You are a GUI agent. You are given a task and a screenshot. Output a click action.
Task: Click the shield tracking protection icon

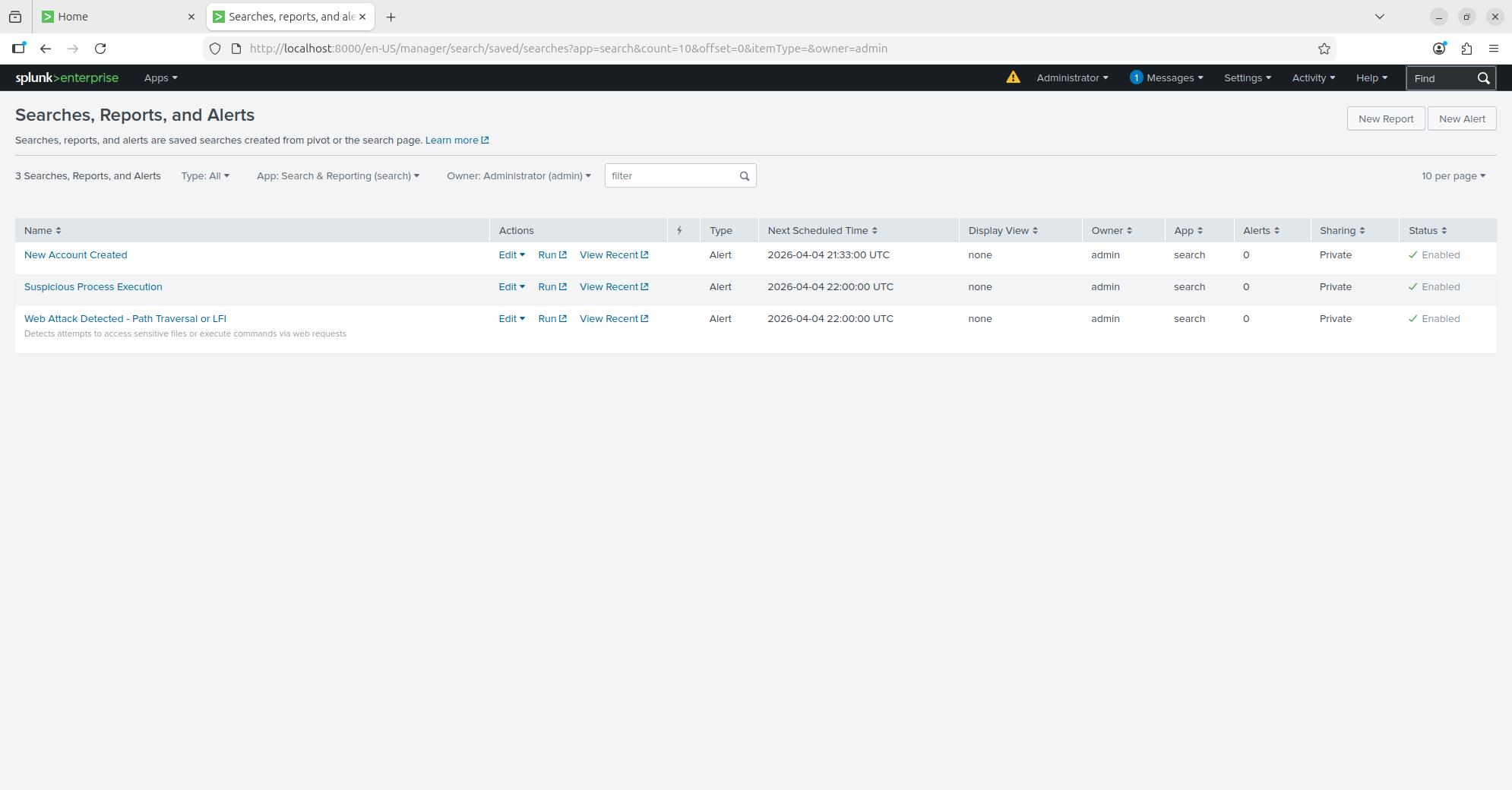click(215, 49)
